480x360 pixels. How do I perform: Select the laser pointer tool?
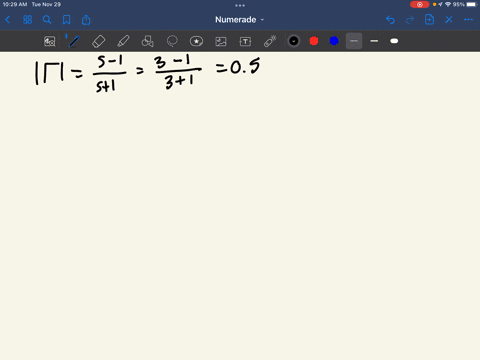[270, 41]
